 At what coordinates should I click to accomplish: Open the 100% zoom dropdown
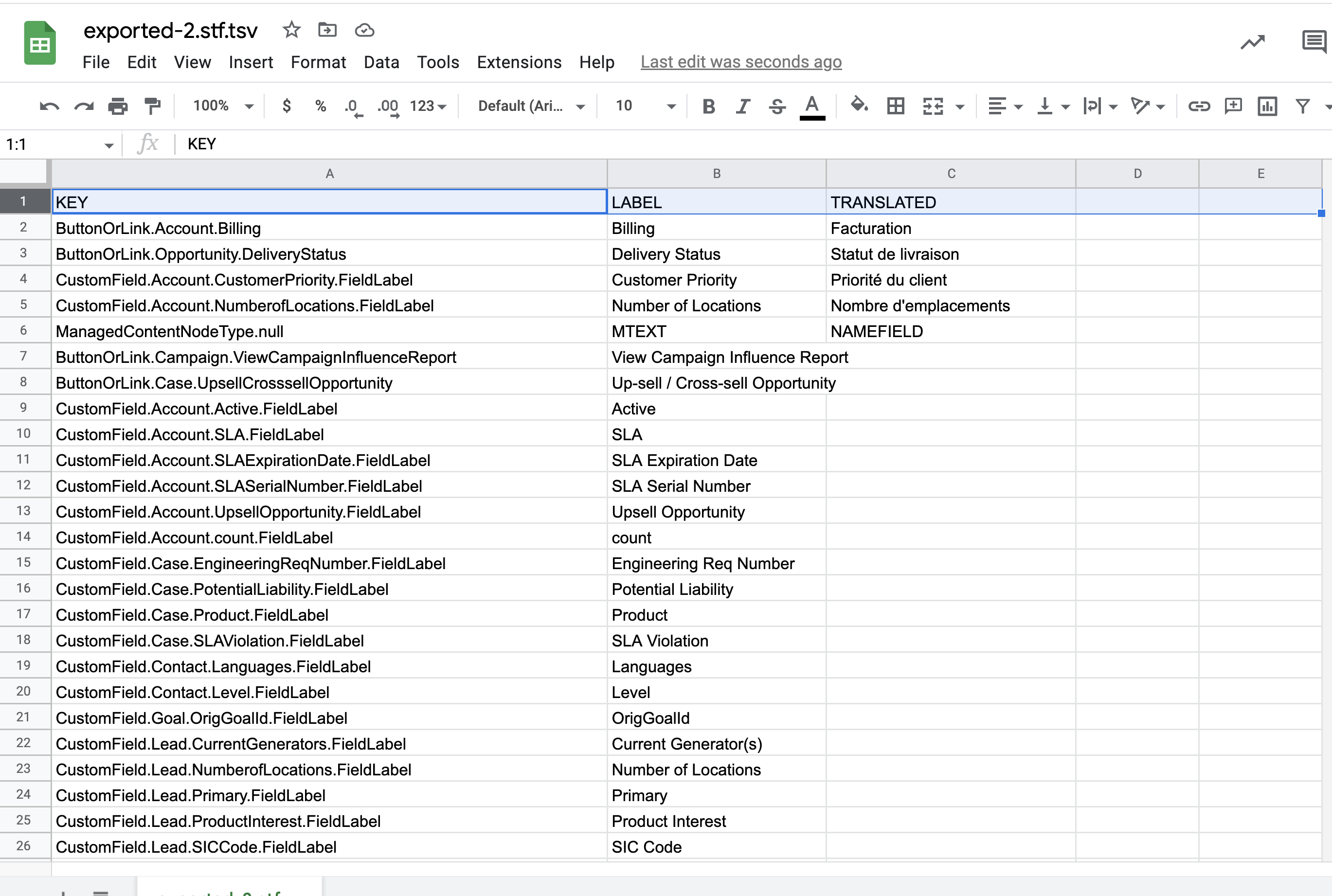coord(223,107)
